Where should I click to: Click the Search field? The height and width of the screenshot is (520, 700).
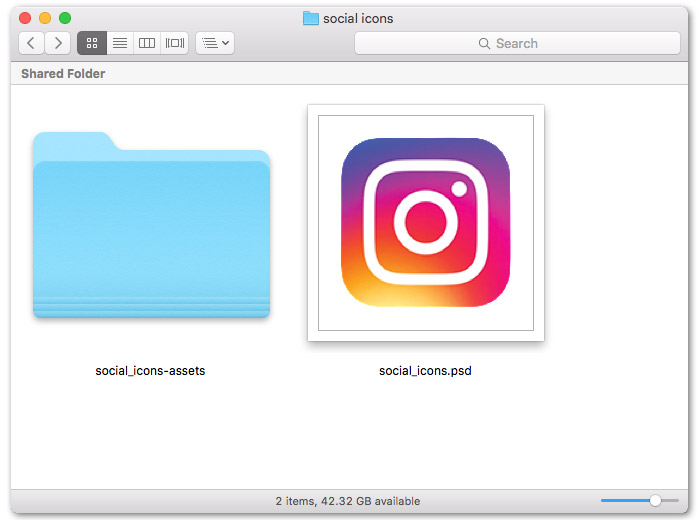(x=517, y=43)
